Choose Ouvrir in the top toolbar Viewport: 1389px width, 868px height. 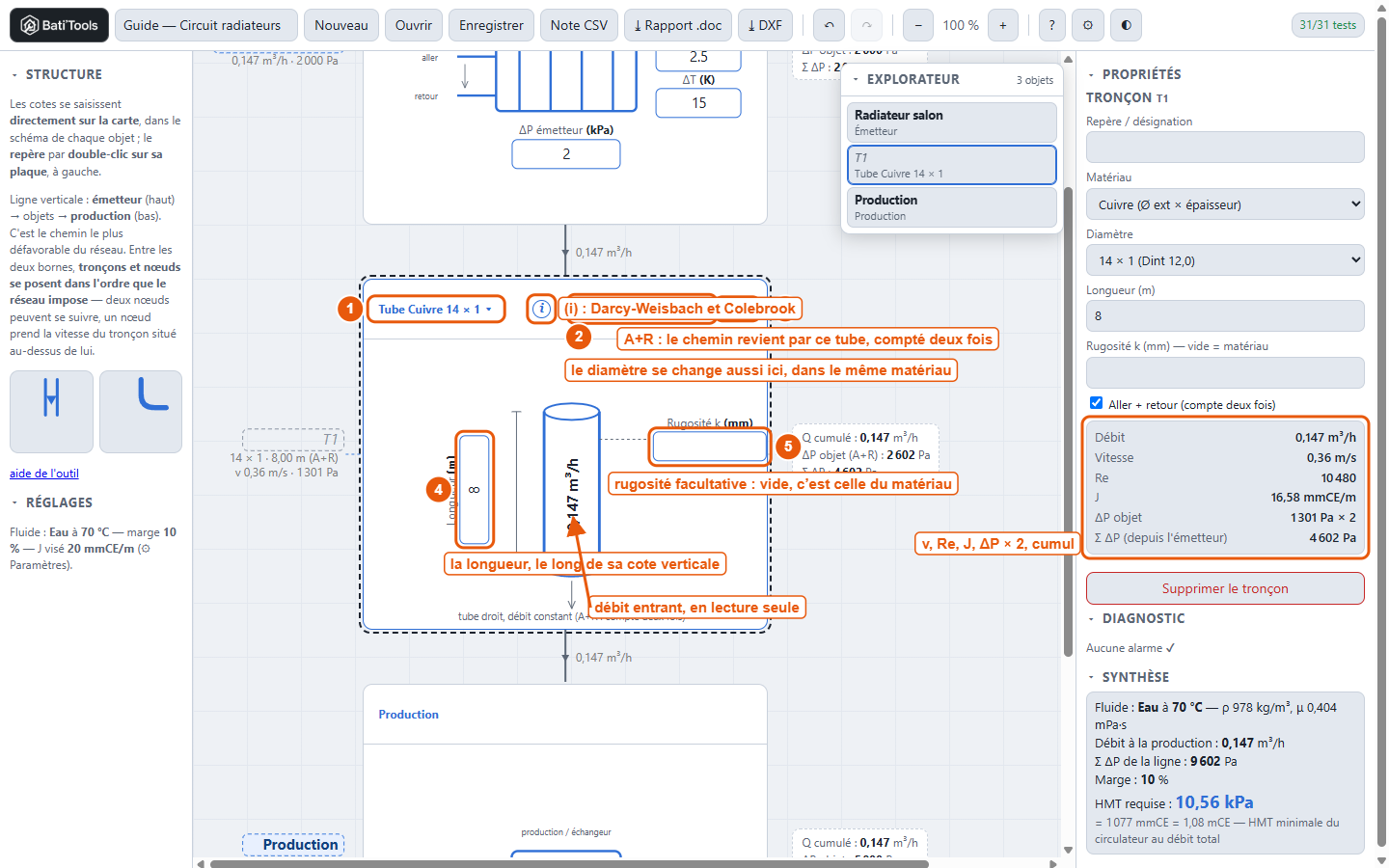(414, 25)
